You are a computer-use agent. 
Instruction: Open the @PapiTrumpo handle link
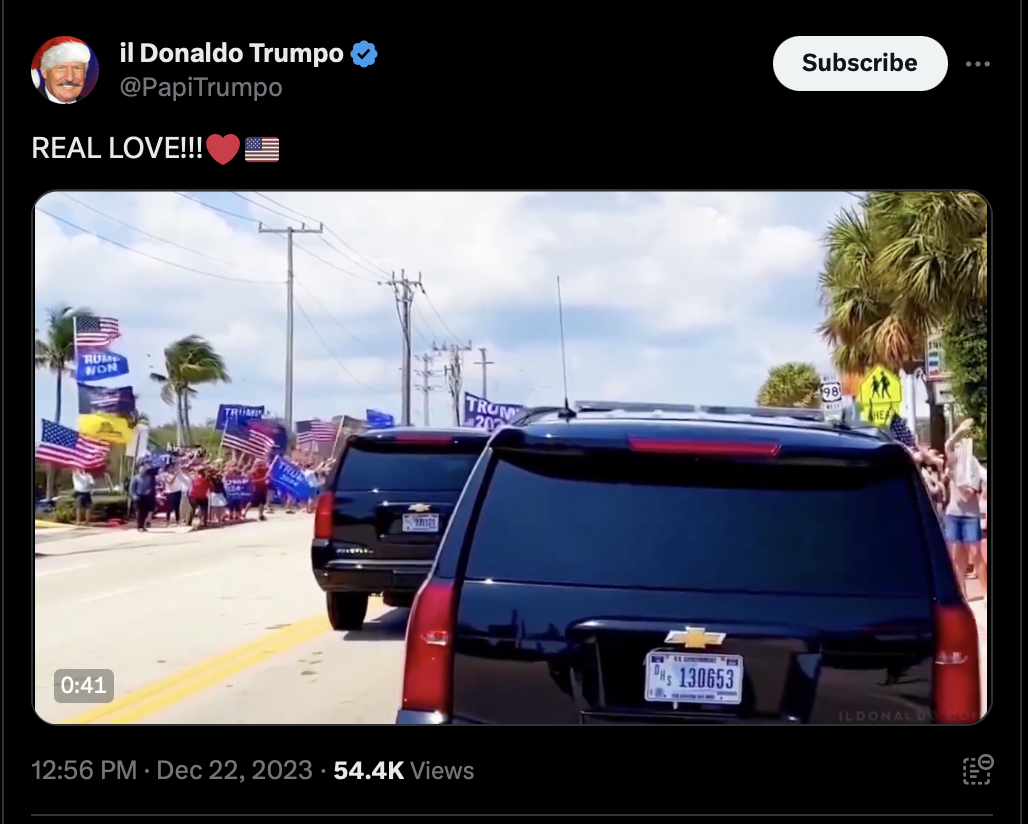click(201, 87)
